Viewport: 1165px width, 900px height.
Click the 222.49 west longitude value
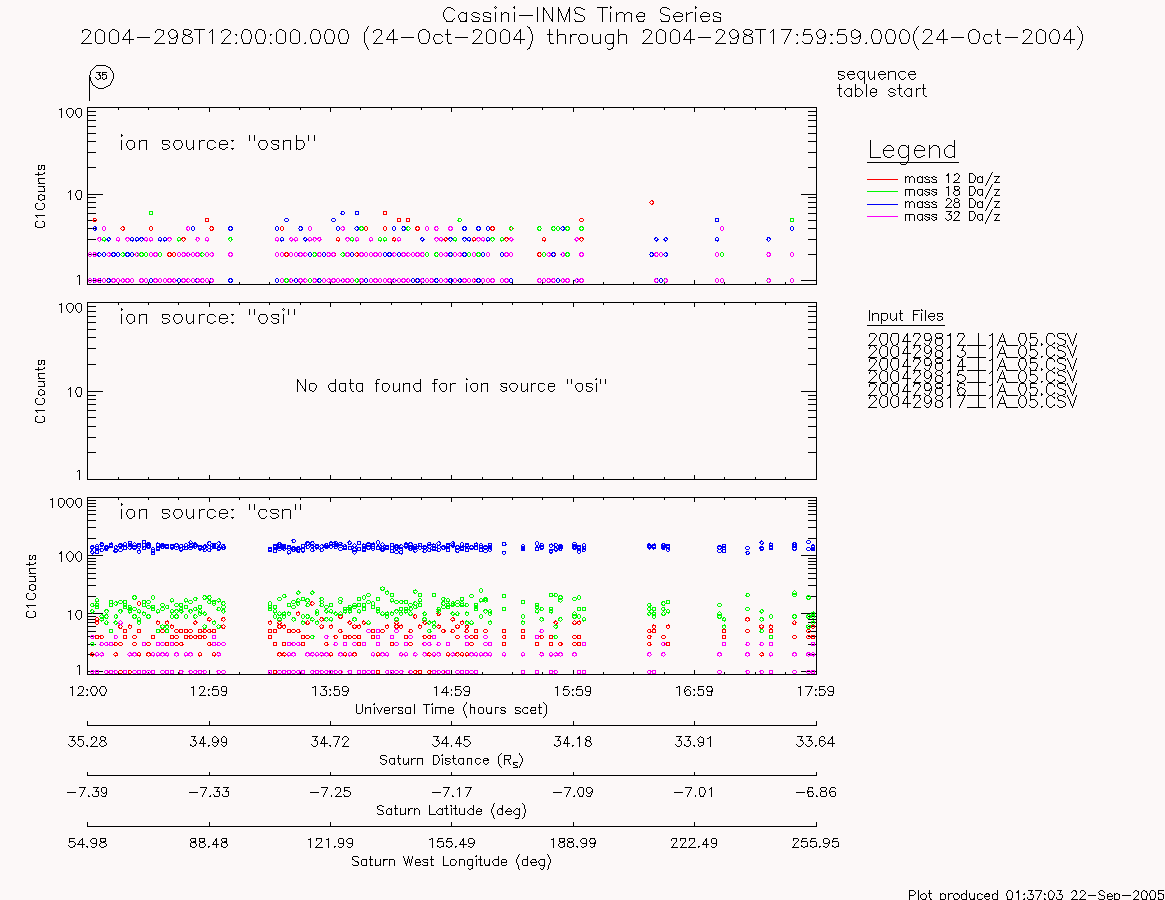pyautogui.click(x=694, y=844)
